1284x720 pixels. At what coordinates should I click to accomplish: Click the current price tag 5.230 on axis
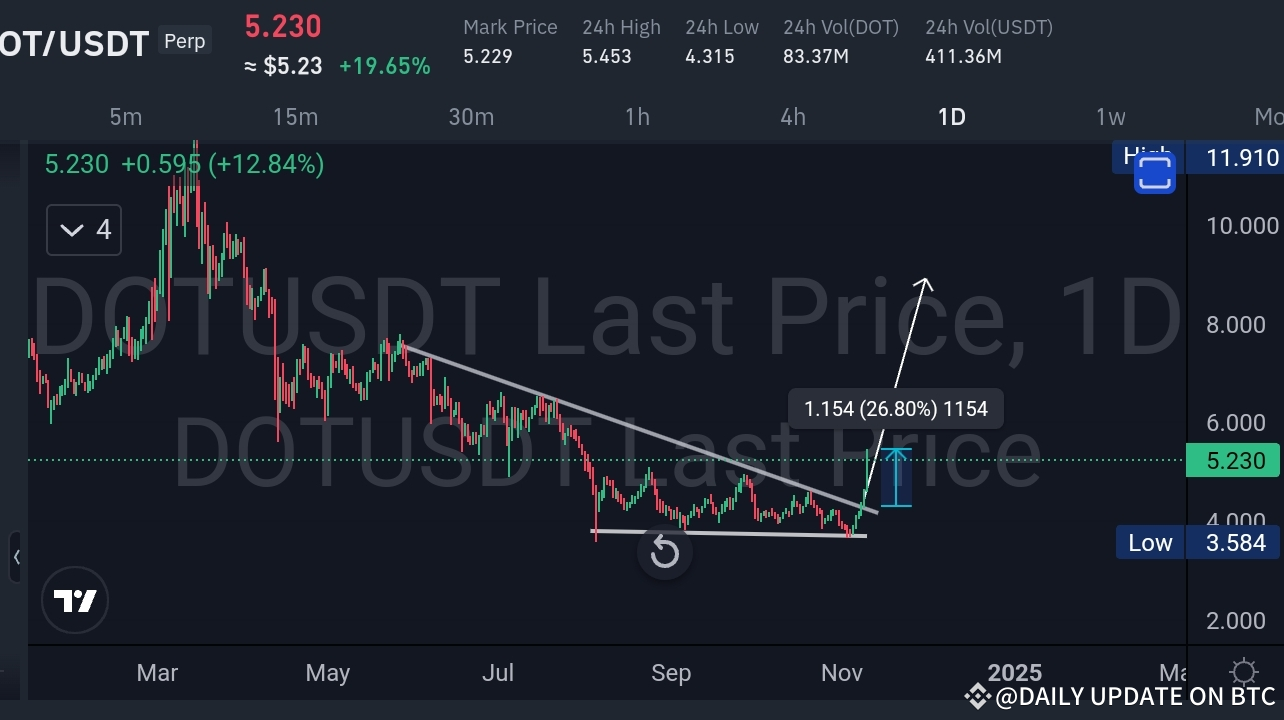click(x=1233, y=461)
